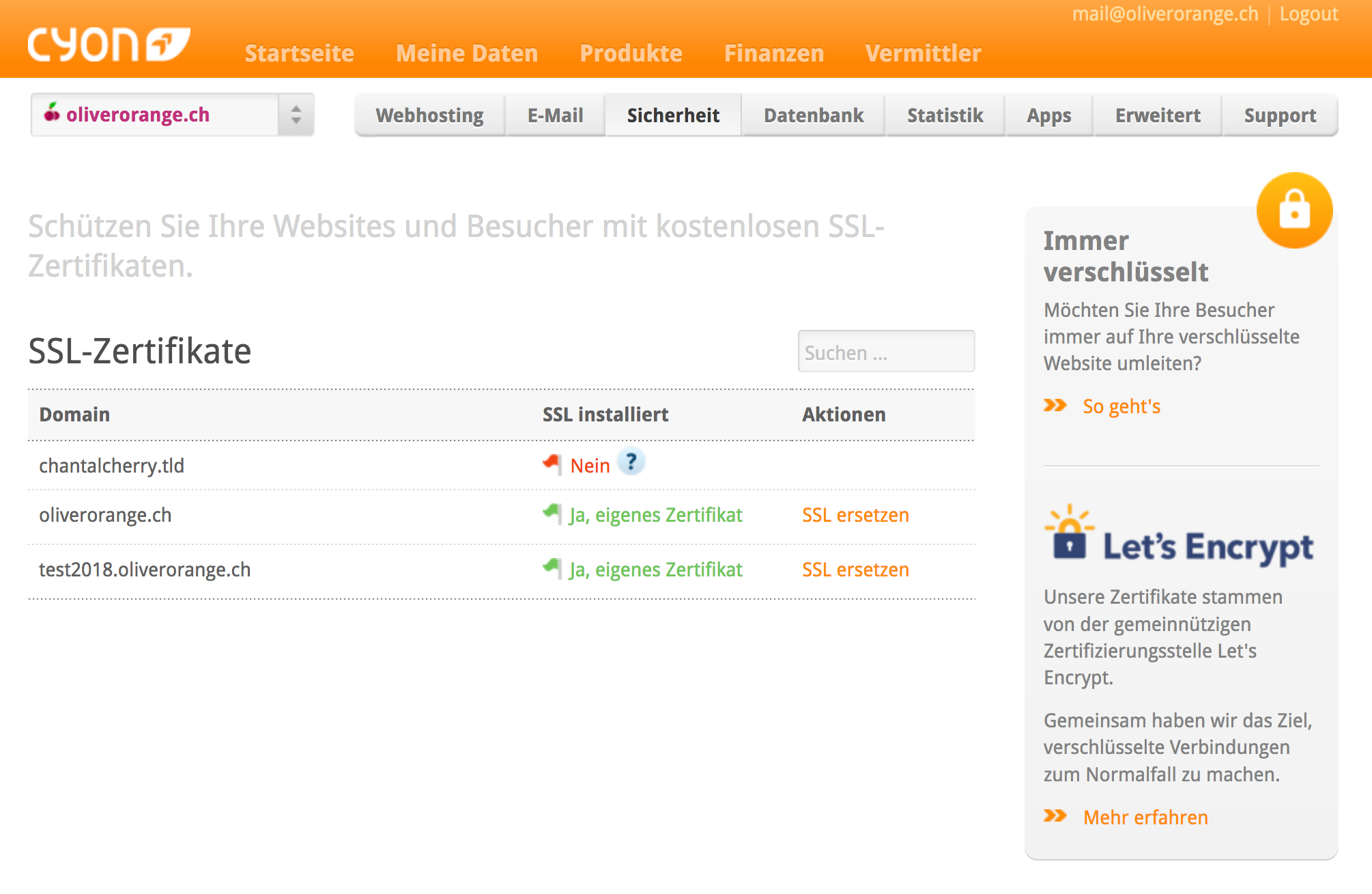Focus the Suchen search field

pos(885,352)
